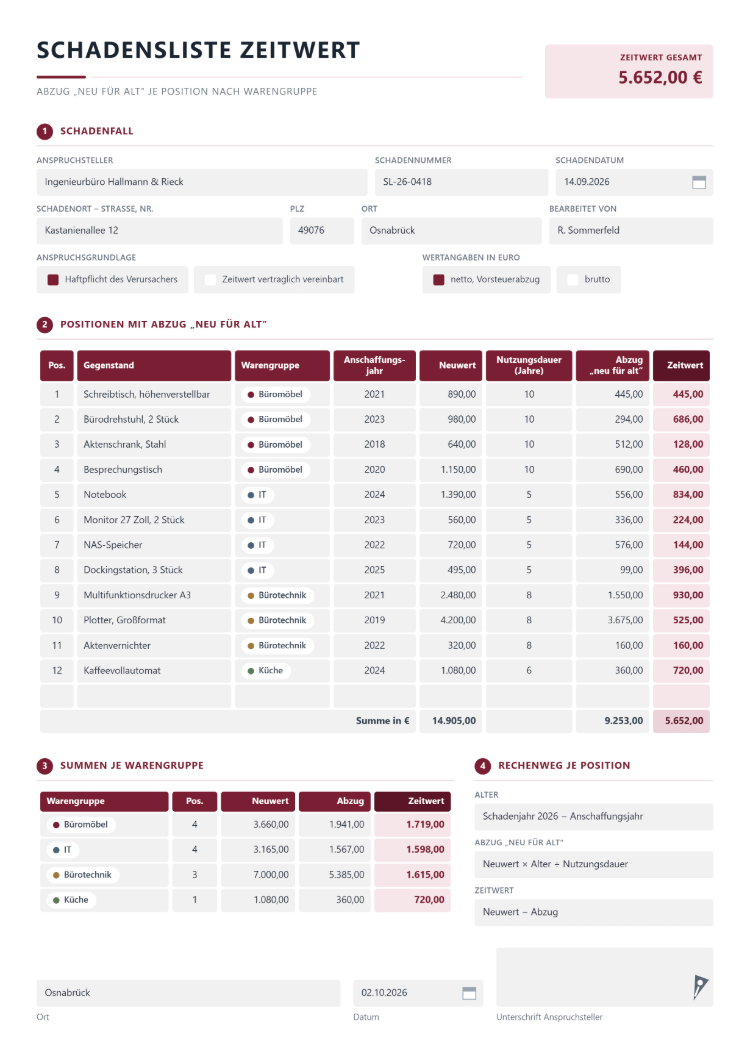
Task: Select the total Neuwert 14.905,00
Action: coord(451,721)
